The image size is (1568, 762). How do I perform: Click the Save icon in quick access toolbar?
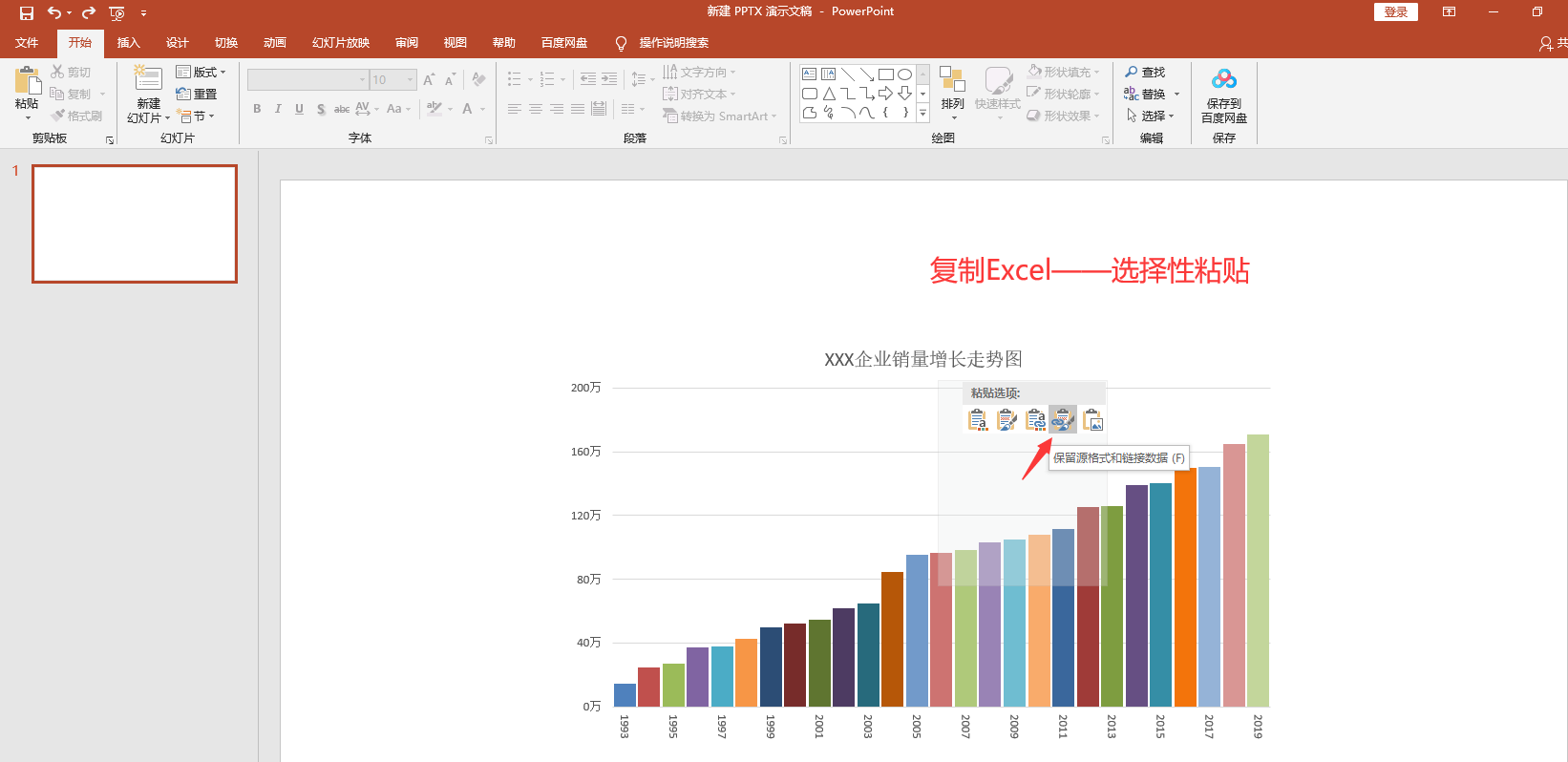[27, 12]
